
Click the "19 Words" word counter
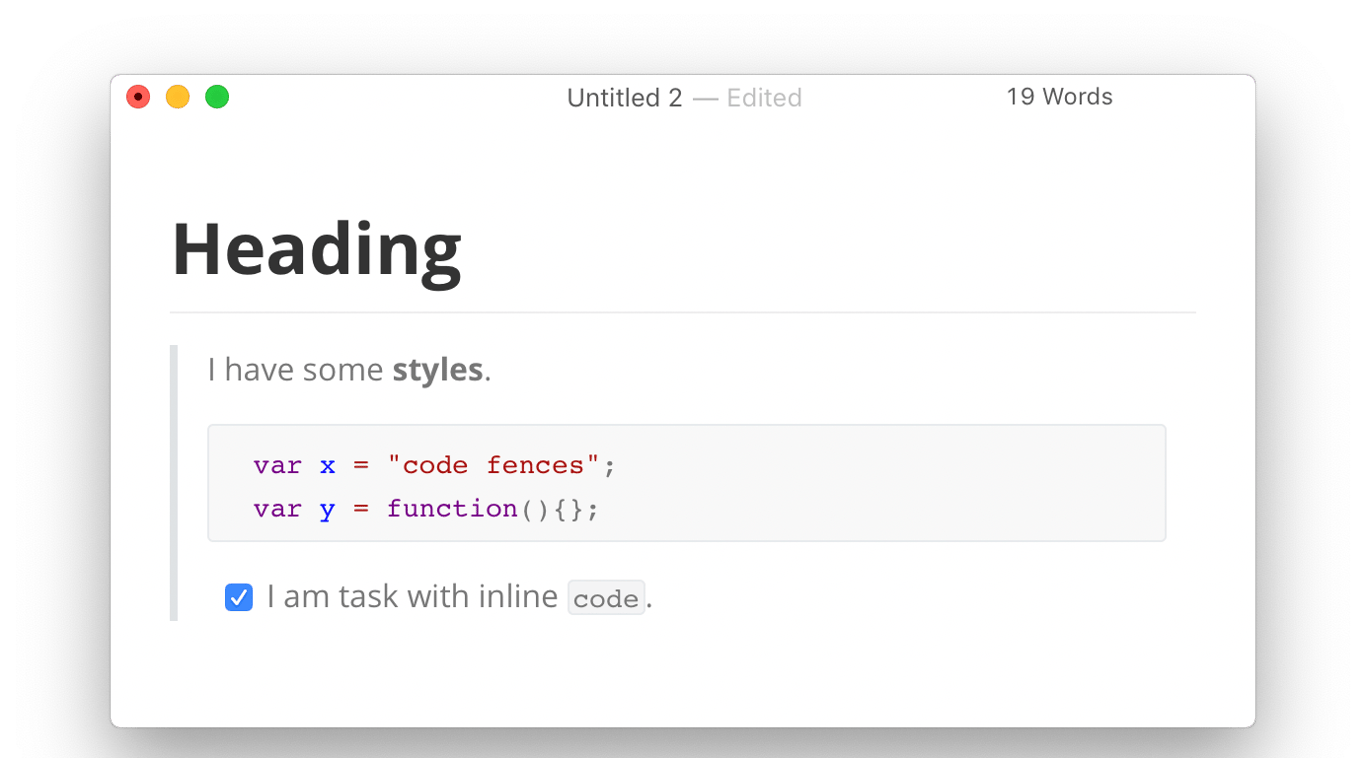(1059, 97)
